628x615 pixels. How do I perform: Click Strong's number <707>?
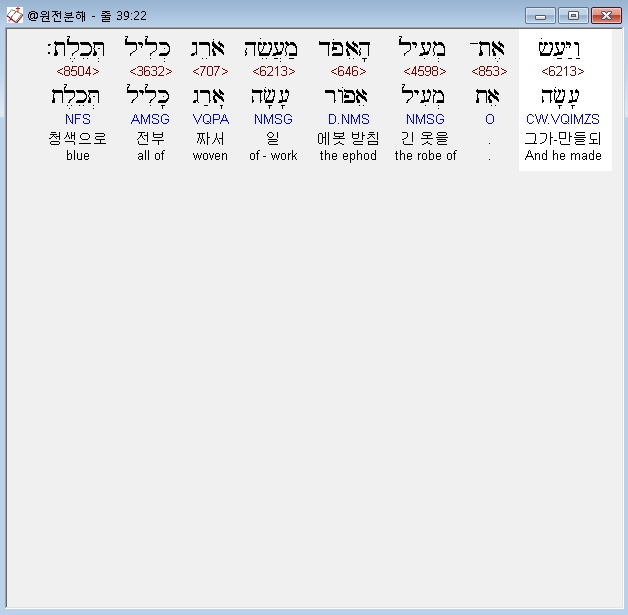(x=210, y=71)
